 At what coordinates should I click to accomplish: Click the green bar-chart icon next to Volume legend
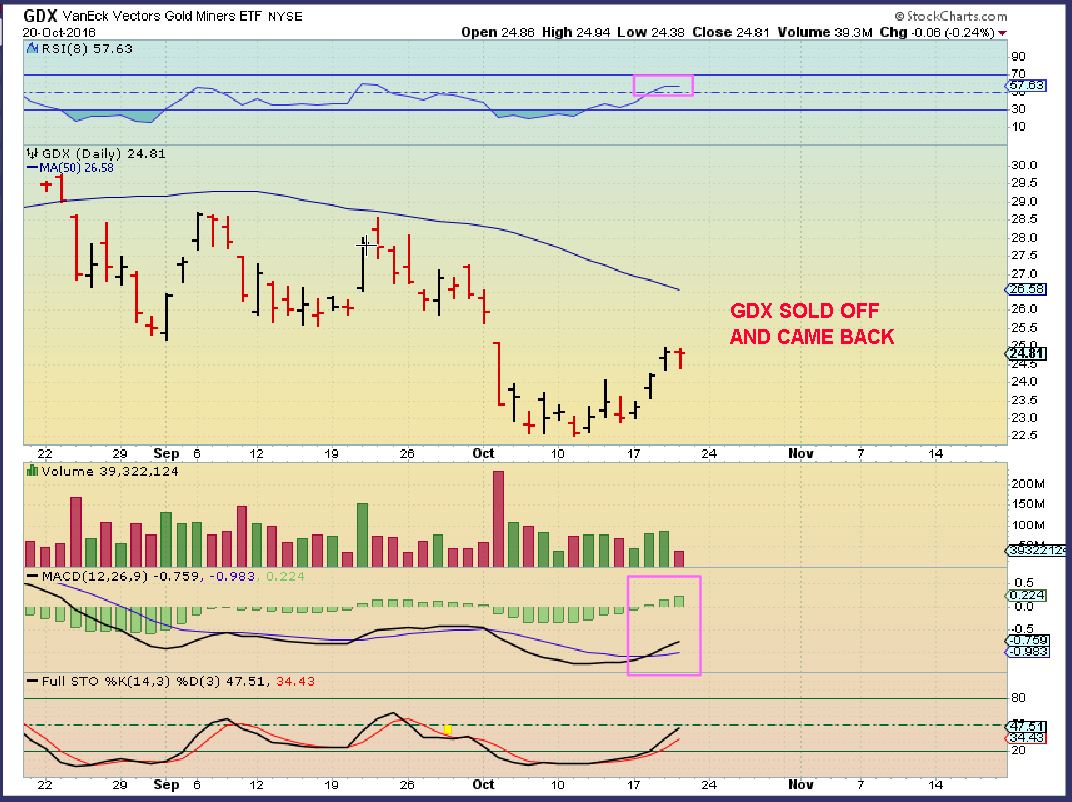point(31,470)
